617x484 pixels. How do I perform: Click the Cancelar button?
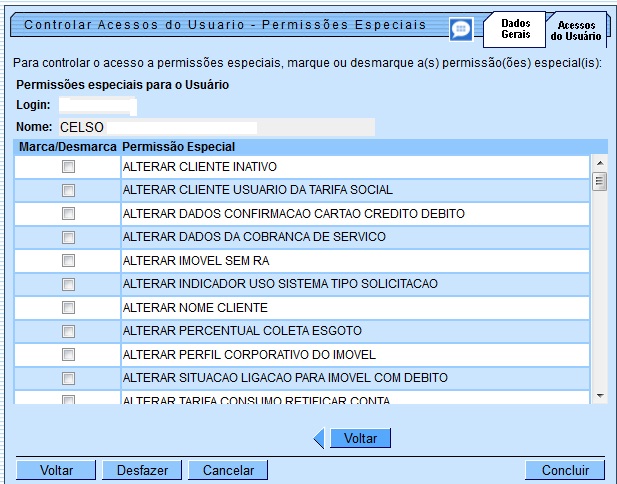coord(228,470)
